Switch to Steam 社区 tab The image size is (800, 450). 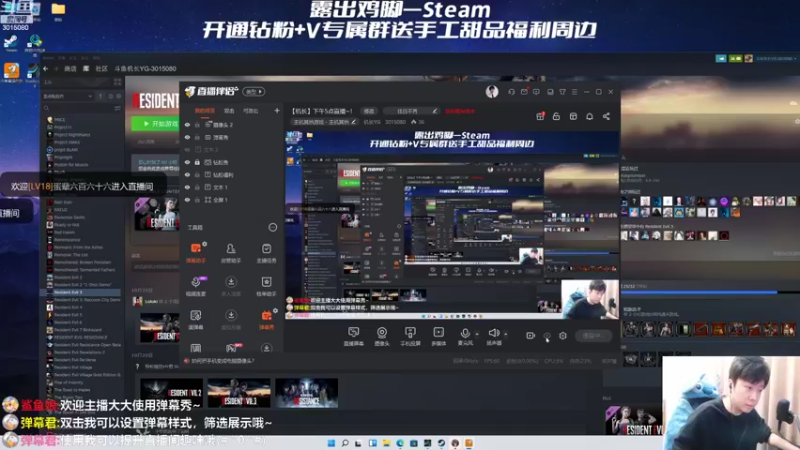coord(102,68)
